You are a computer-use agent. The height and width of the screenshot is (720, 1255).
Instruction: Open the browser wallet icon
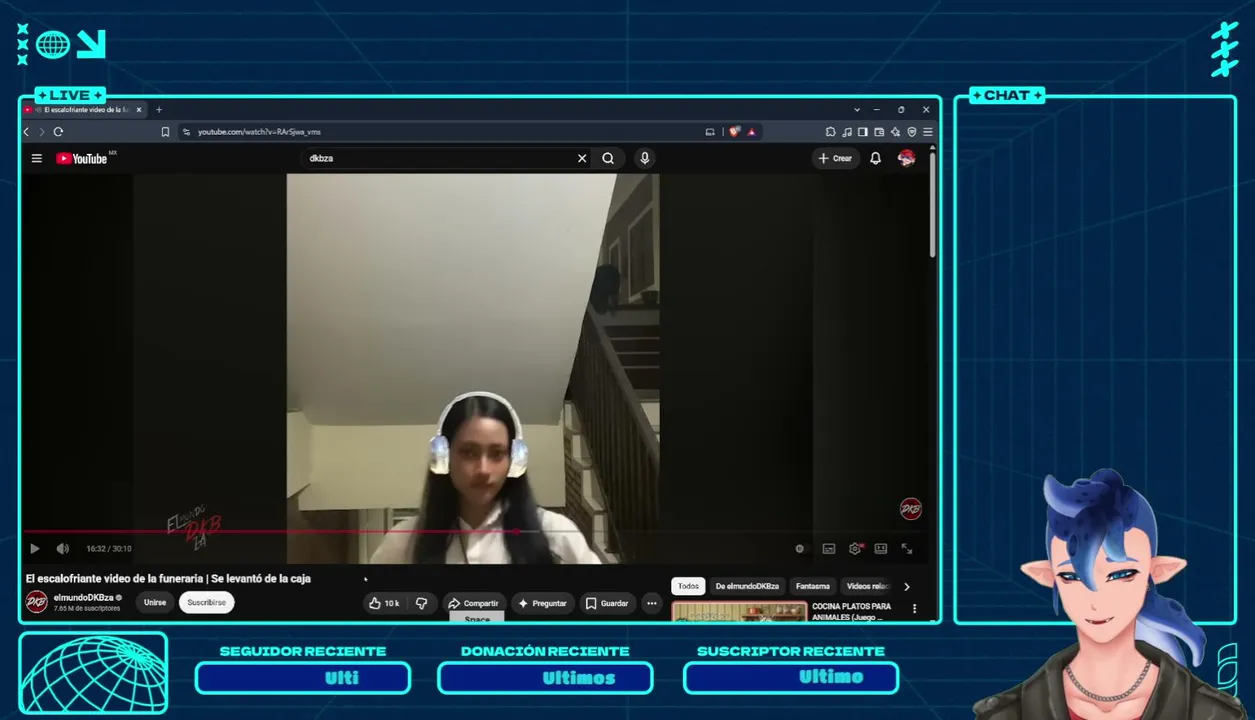pyautogui.click(x=879, y=131)
